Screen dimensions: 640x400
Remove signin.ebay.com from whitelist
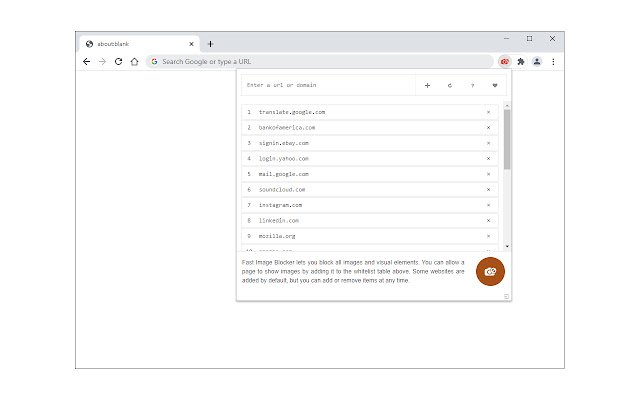coord(488,143)
